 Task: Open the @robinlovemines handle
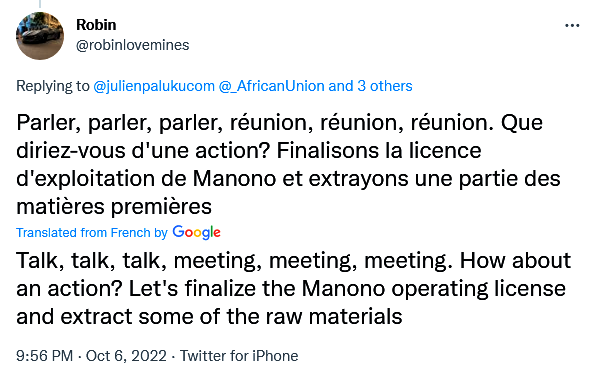point(132,45)
